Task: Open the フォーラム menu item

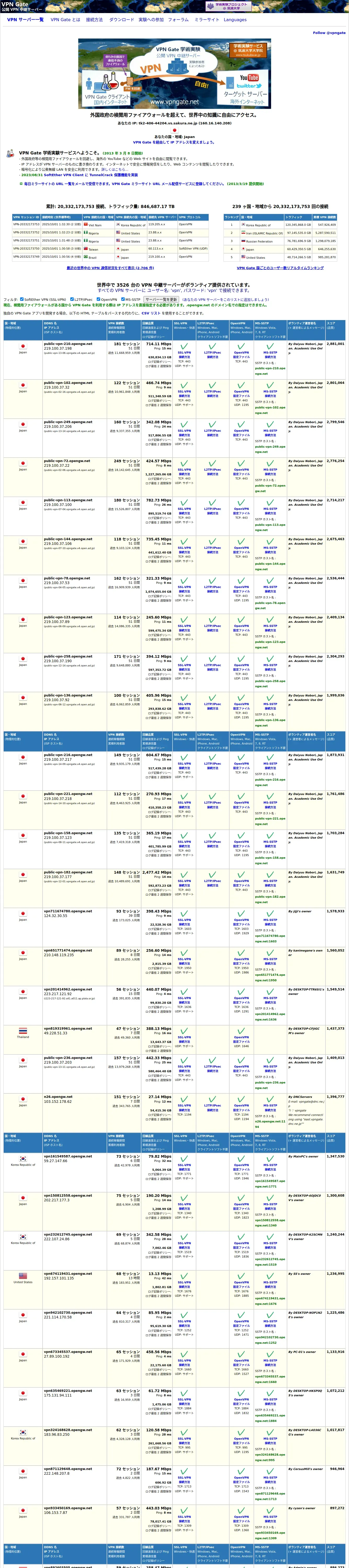Action: pos(179,20)
